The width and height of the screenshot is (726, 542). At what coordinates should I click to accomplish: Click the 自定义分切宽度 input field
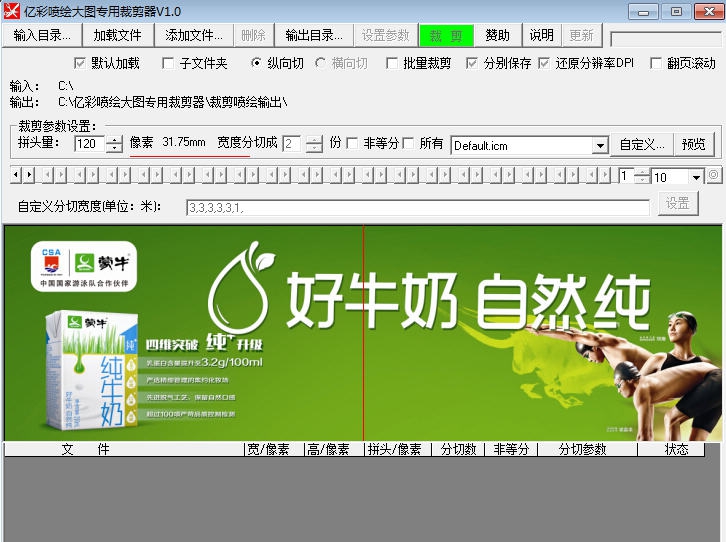(x=418, y=207)
